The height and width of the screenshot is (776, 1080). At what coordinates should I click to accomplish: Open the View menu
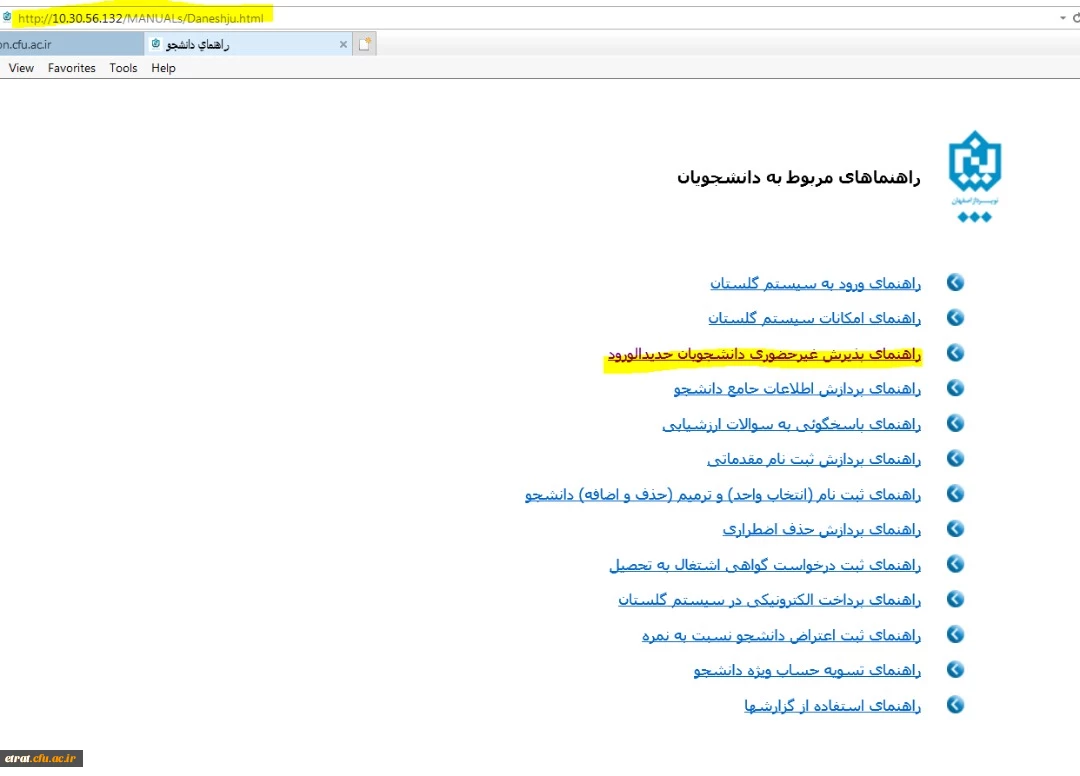[x=21, y=68]
